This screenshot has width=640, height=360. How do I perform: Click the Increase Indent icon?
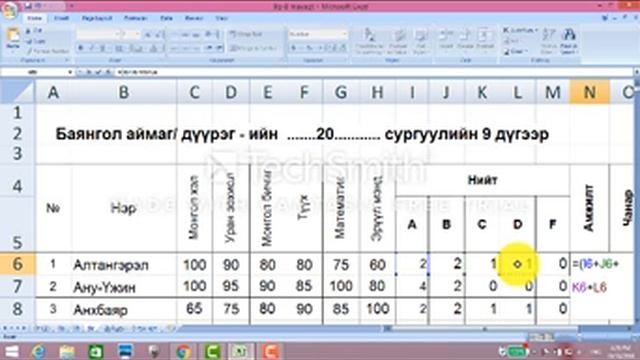(x=219, y=48)
